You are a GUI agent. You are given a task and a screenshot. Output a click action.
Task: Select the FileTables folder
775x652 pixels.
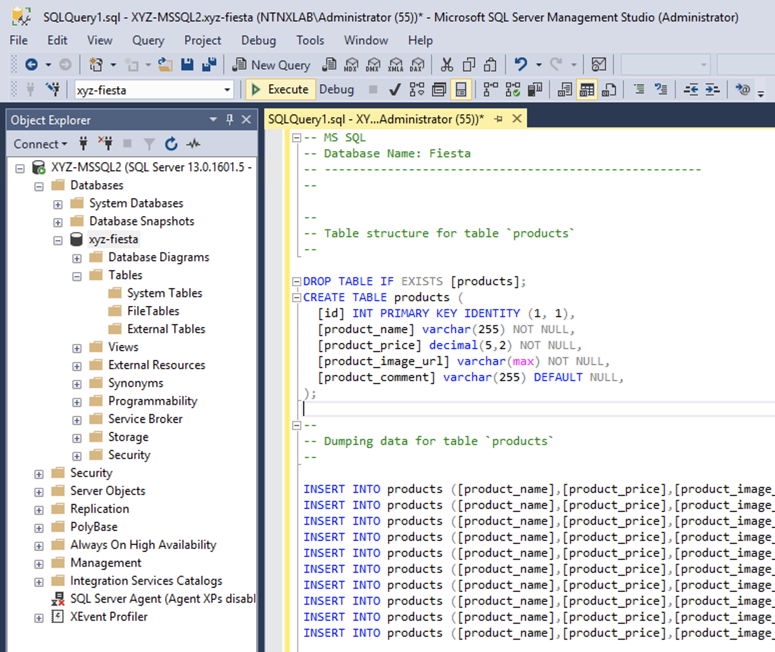tap(153, 311)
